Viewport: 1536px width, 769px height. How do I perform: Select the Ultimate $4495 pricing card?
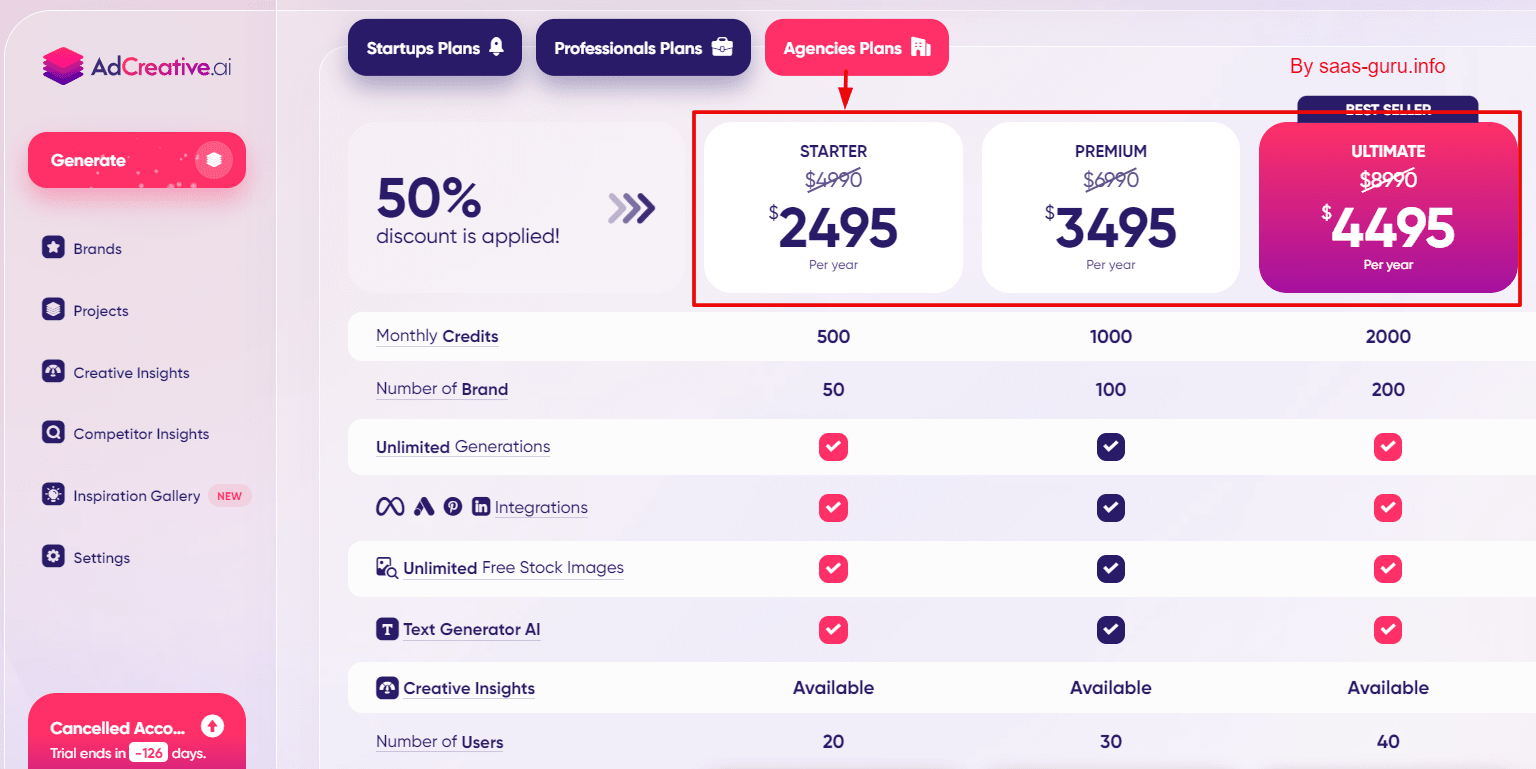click(1388, 207)
